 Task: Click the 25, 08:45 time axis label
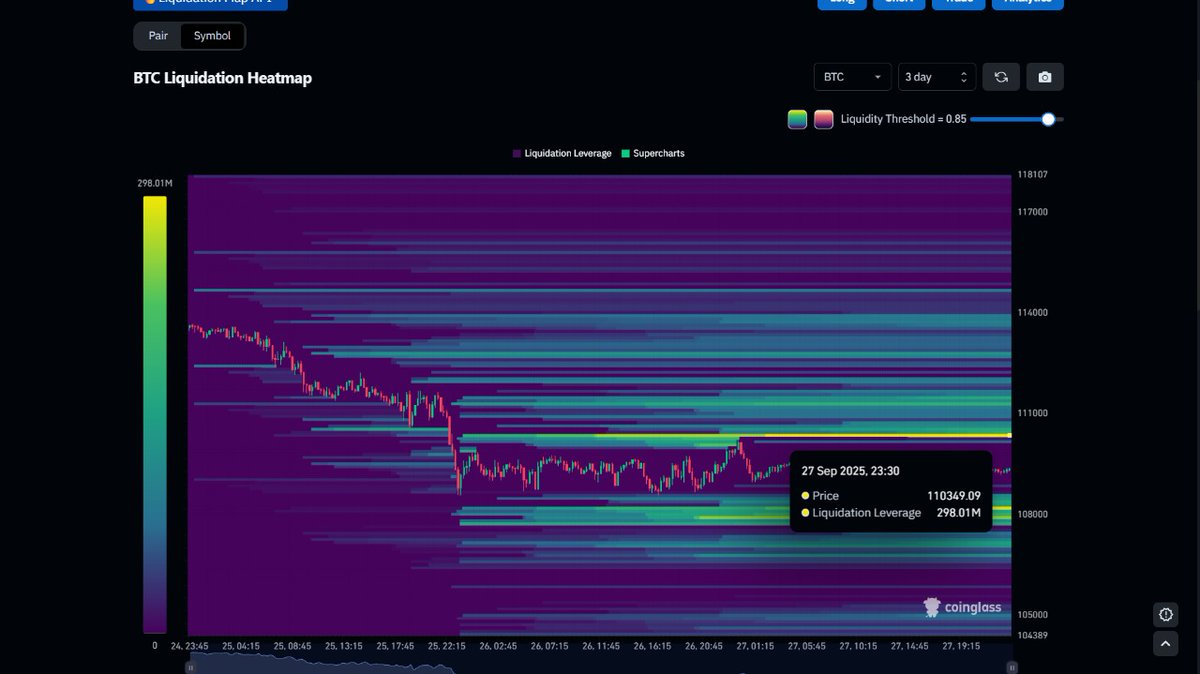tap(293, 646)
